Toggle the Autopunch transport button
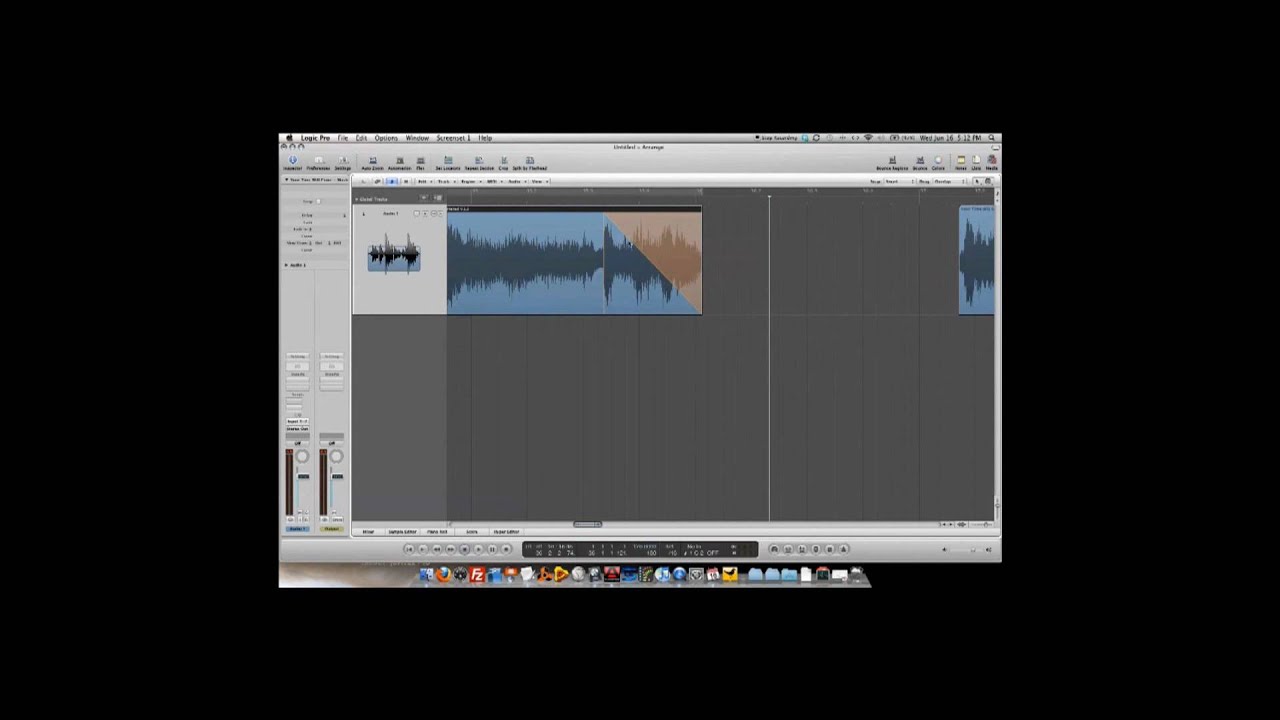This screenshot has width=1280, height=720. click(x=787, y=549)
